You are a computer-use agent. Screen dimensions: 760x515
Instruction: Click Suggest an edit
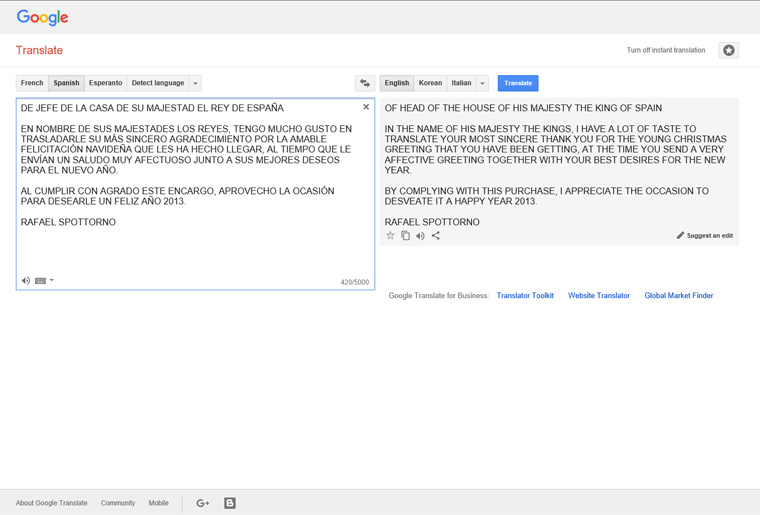(705, 235)
